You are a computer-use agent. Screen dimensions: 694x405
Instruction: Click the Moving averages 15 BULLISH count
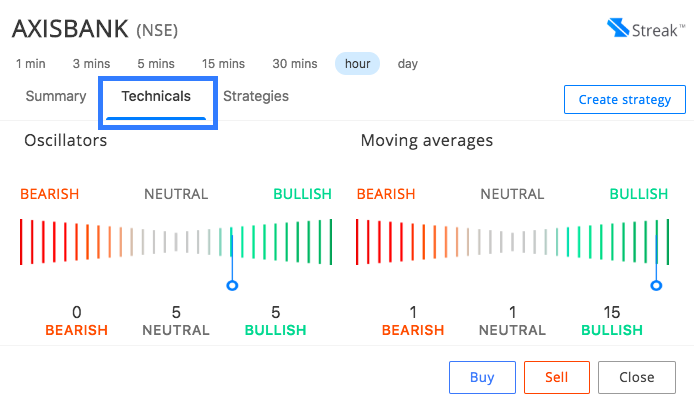[612, 321]
